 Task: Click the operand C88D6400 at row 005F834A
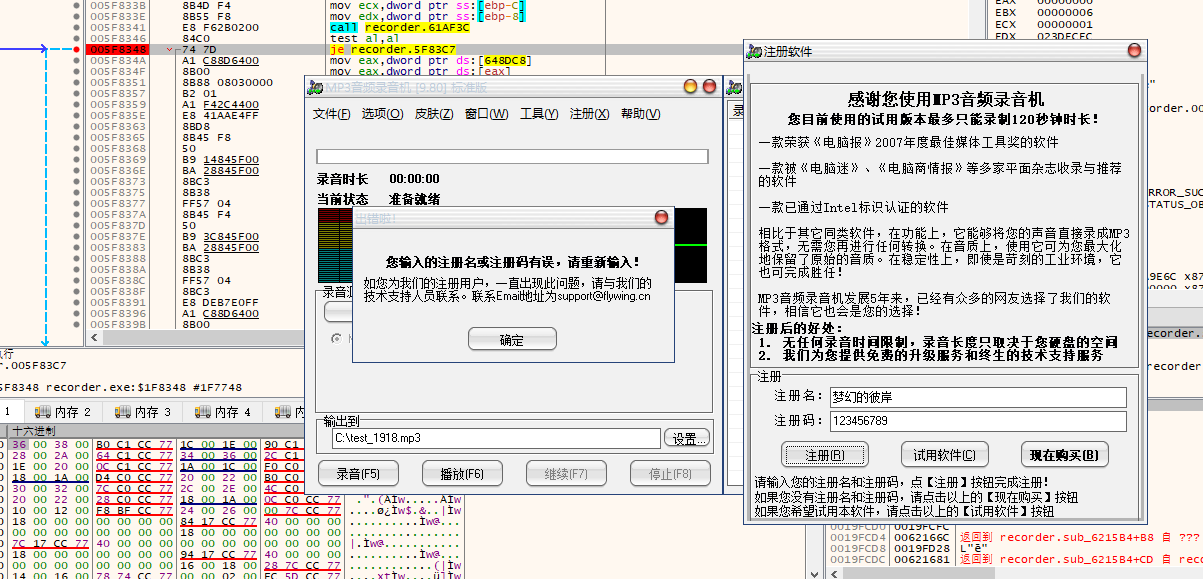[x=230, y=60]
